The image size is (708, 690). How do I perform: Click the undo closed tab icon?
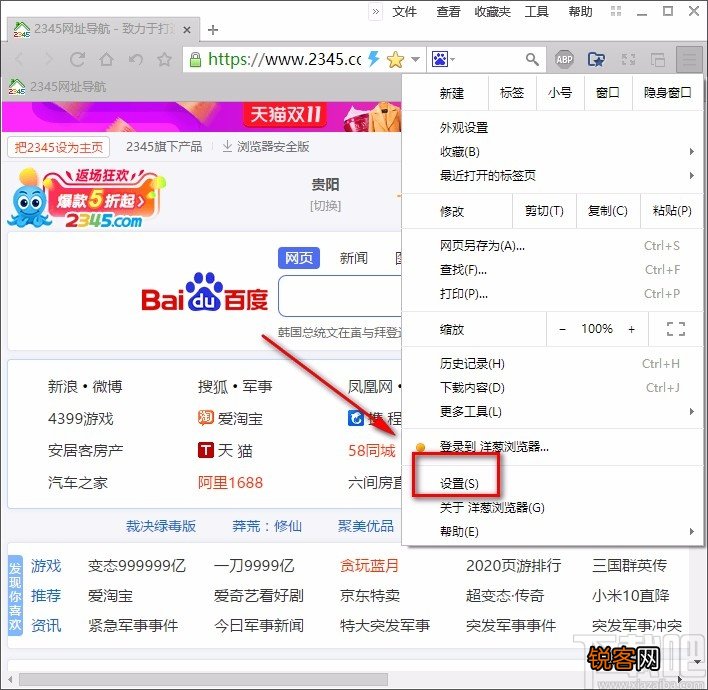135,59
